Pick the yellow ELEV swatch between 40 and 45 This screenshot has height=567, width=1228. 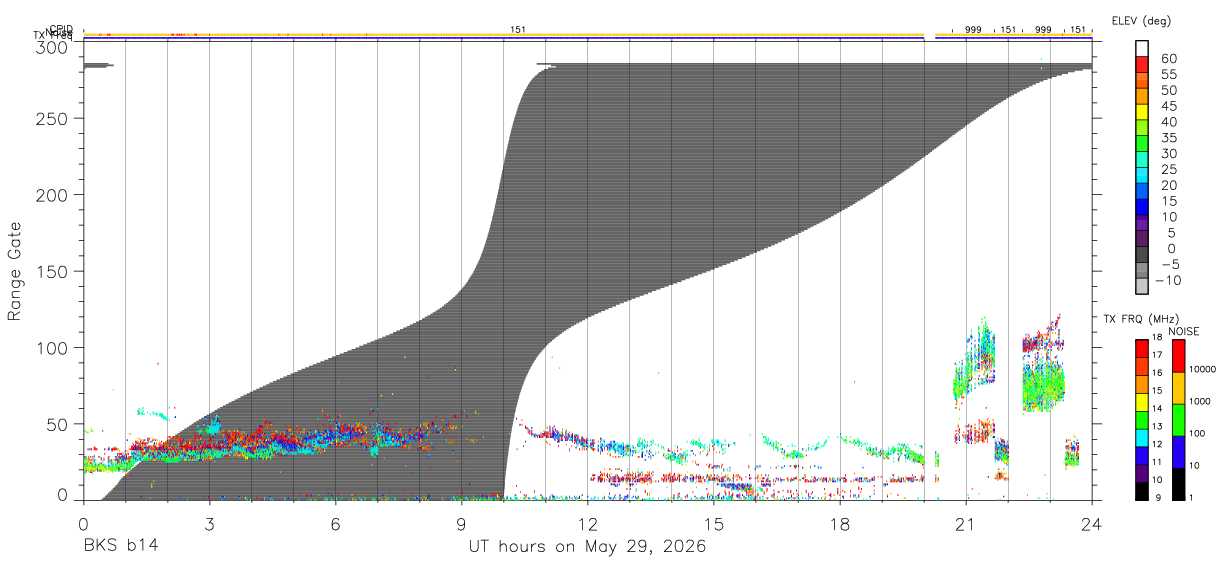tap(1143, 112)
